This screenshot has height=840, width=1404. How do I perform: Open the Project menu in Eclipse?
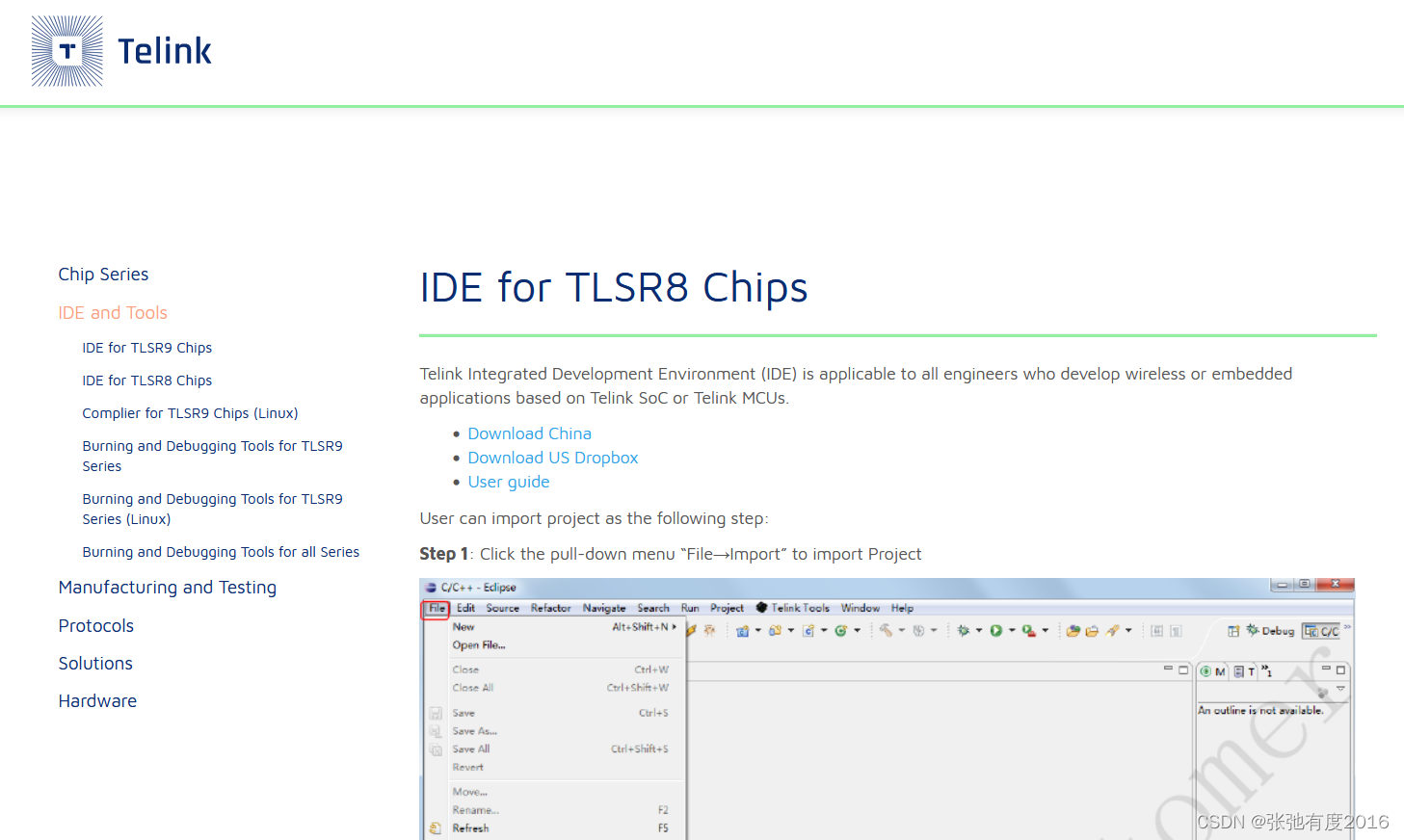coord(728,609)
